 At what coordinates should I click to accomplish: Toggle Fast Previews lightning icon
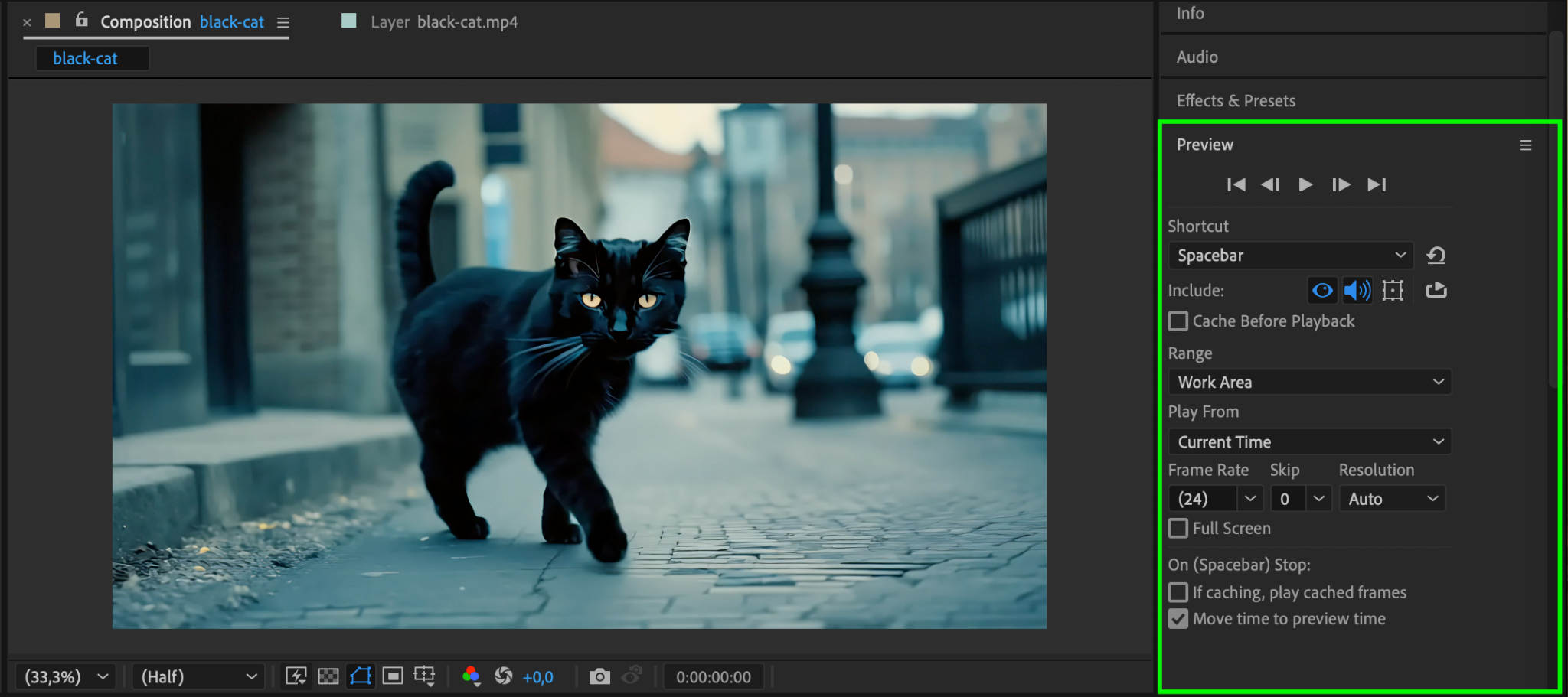pos(296,676)
